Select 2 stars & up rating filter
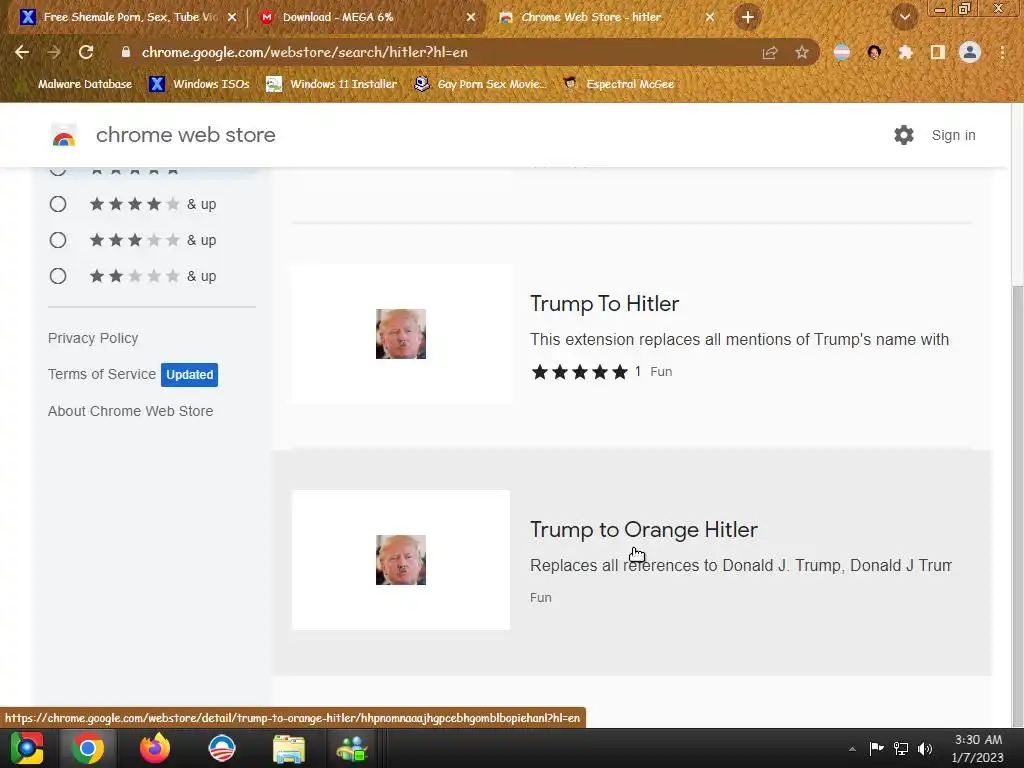Image resolution: width=1024 pixels, height=768 pixels. point(58,276)
